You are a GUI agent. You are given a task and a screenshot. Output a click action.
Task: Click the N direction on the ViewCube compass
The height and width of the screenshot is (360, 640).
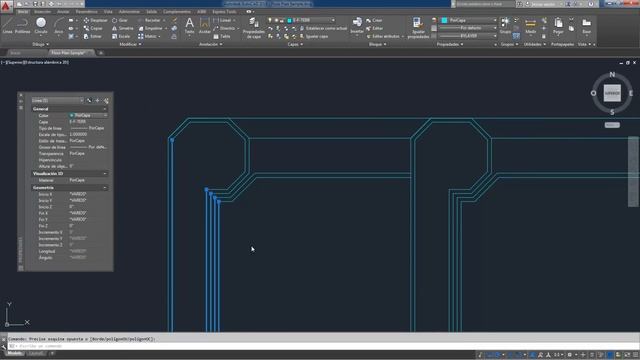tap(612, 74)
